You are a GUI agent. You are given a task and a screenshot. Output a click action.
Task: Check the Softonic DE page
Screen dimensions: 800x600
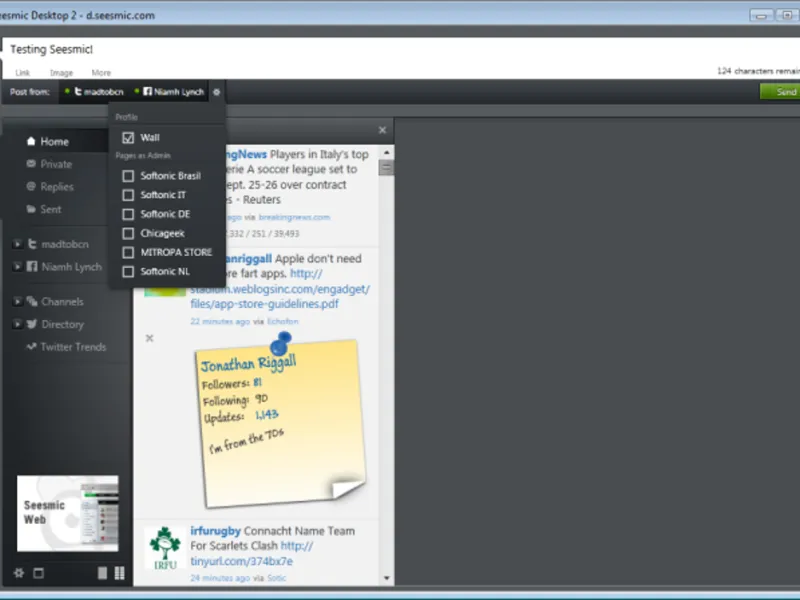coord(128,214)
